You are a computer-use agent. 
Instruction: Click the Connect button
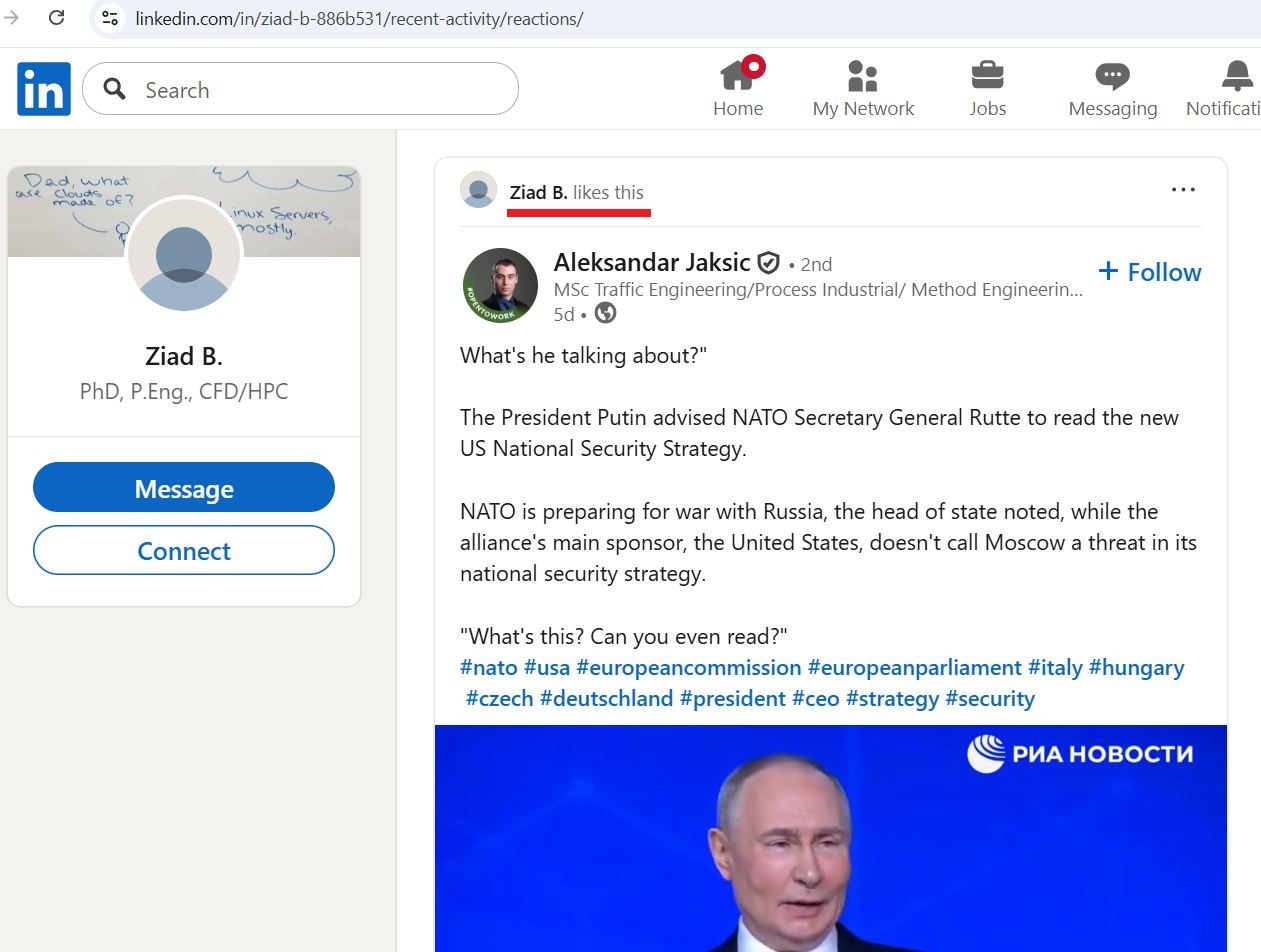click(x=184, y=550)
